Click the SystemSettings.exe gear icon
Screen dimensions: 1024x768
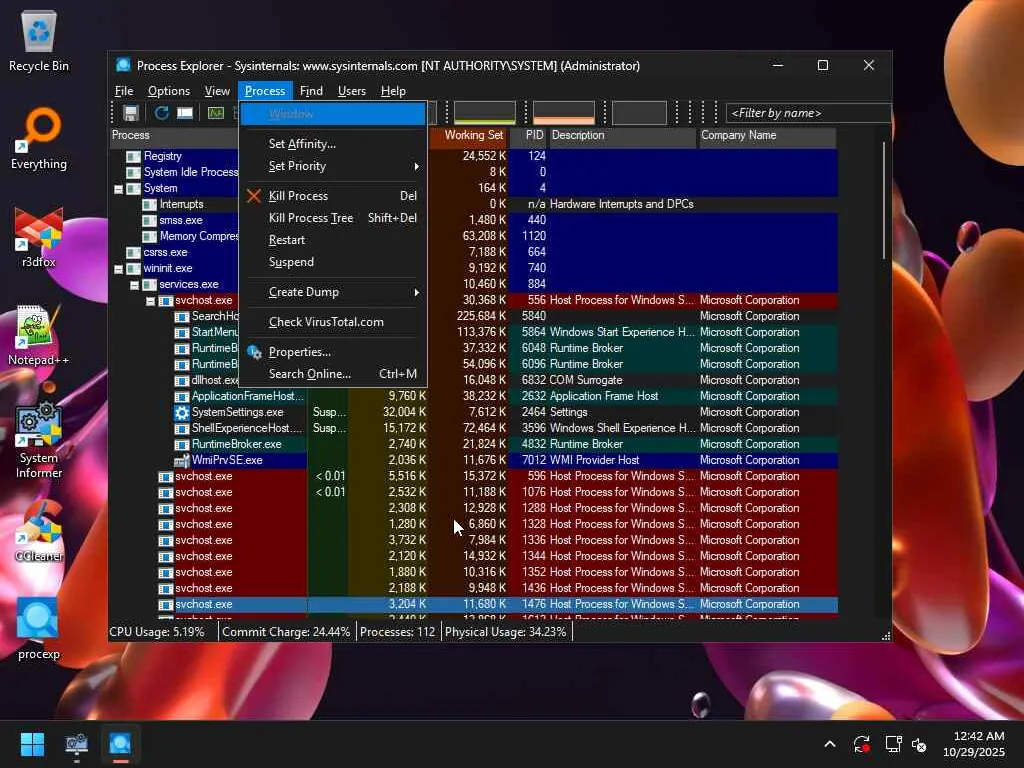click(x=182, y=412)
